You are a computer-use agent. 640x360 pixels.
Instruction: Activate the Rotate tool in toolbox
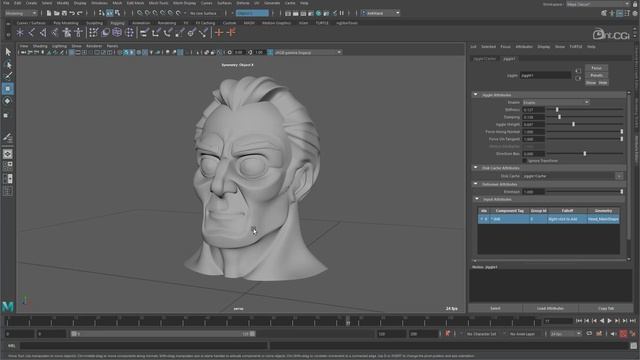tap(8, 101)
